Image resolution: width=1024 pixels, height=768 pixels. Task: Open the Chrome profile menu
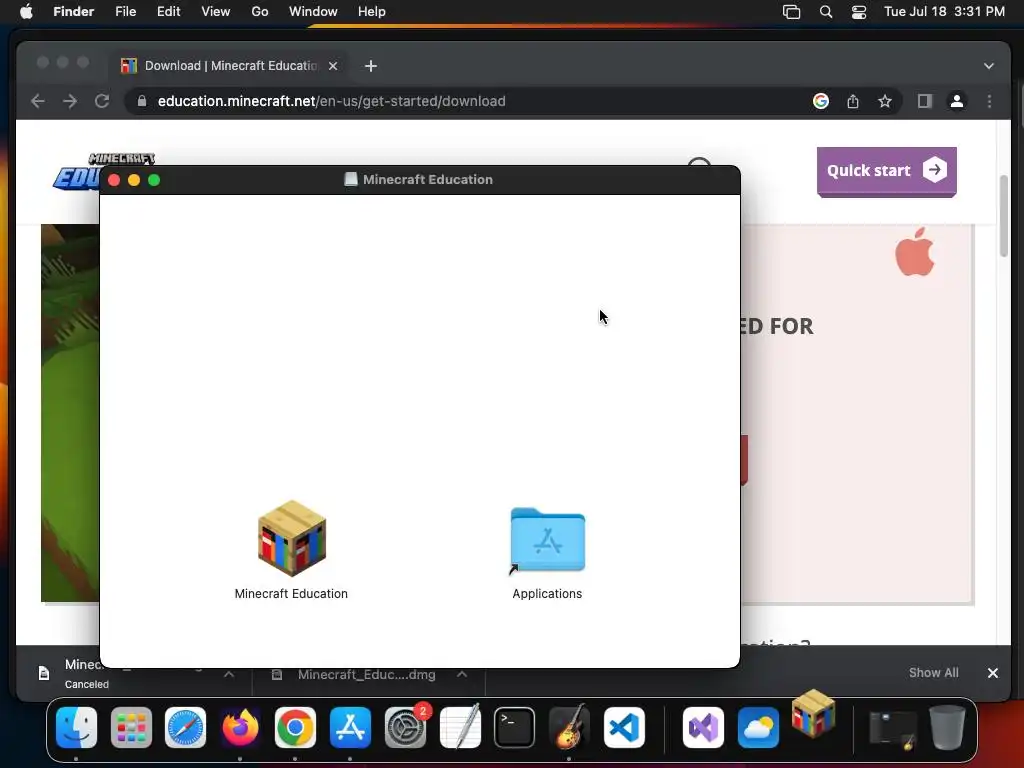pyautogui.click(x=957, y=101)
